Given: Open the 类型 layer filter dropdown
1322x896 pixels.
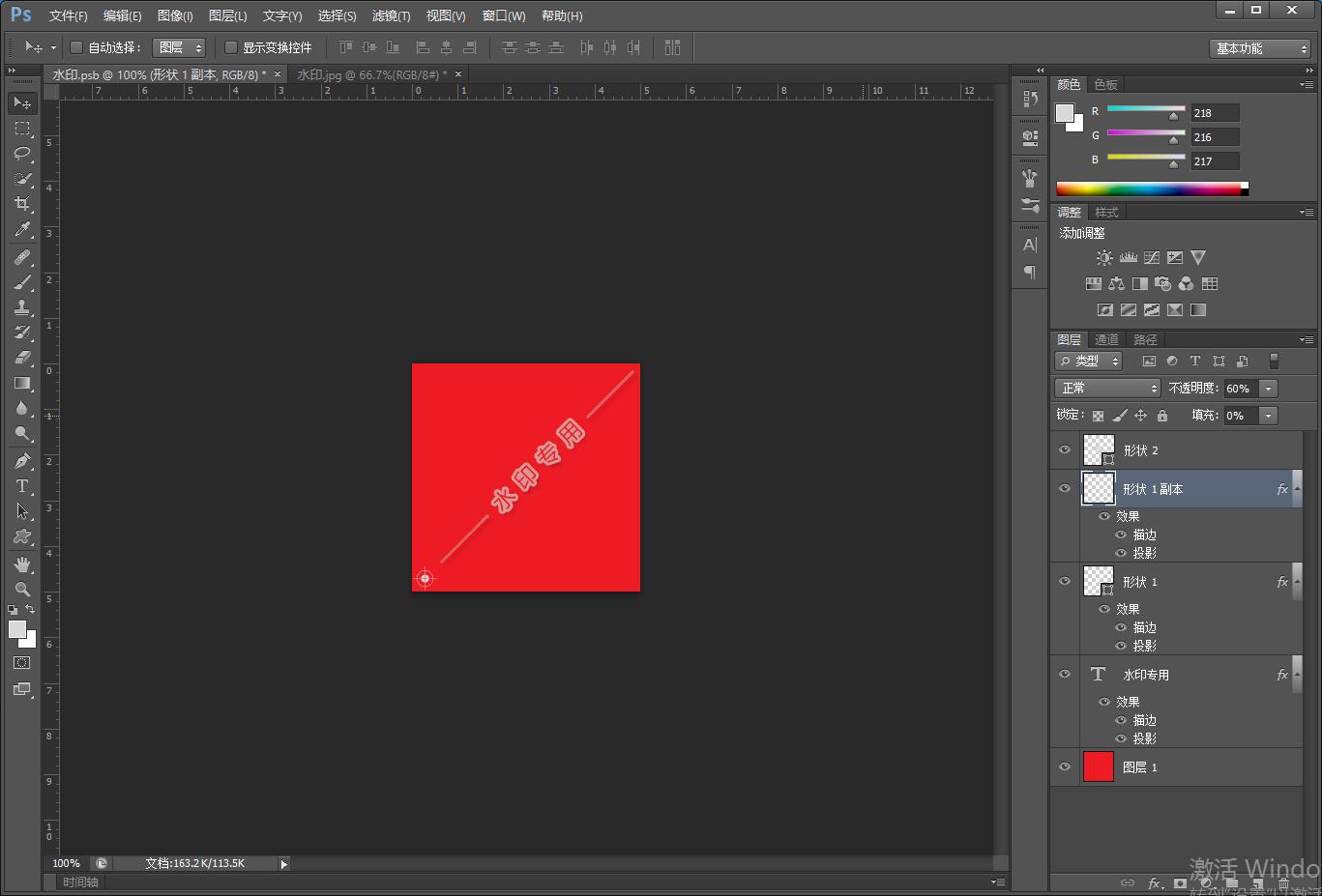Looking at the screenshot, I should click(x=1088, y=361).
